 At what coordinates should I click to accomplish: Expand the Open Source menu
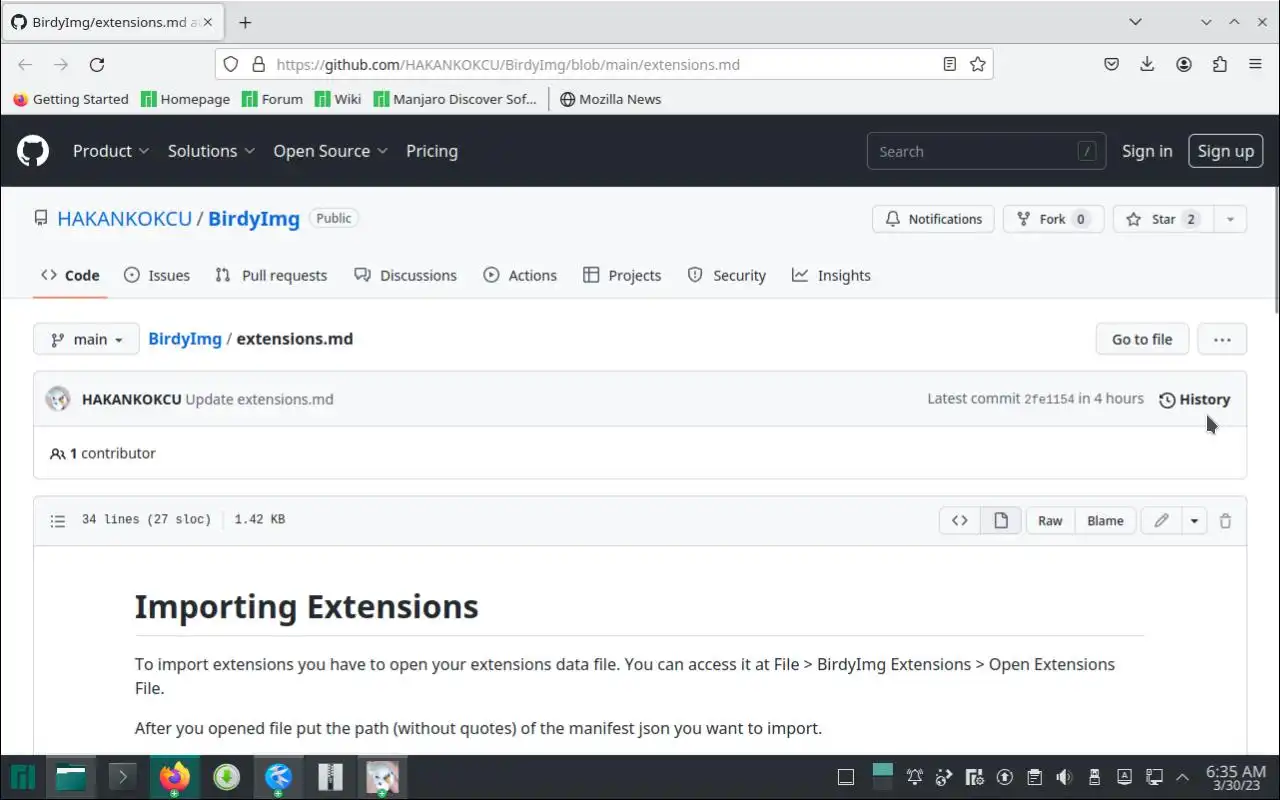330,151
